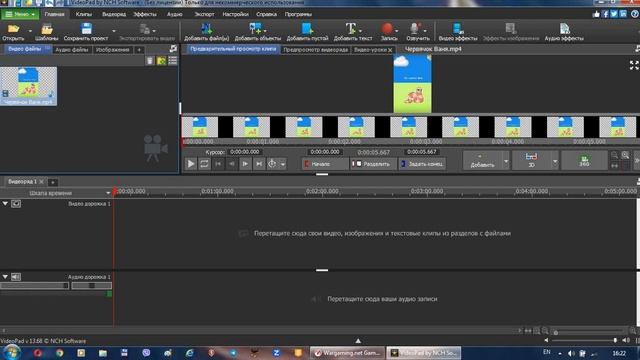The width and height of the screenshot is (640, 360).
Task: Click the Начало set start button
Action: [324, 164]
